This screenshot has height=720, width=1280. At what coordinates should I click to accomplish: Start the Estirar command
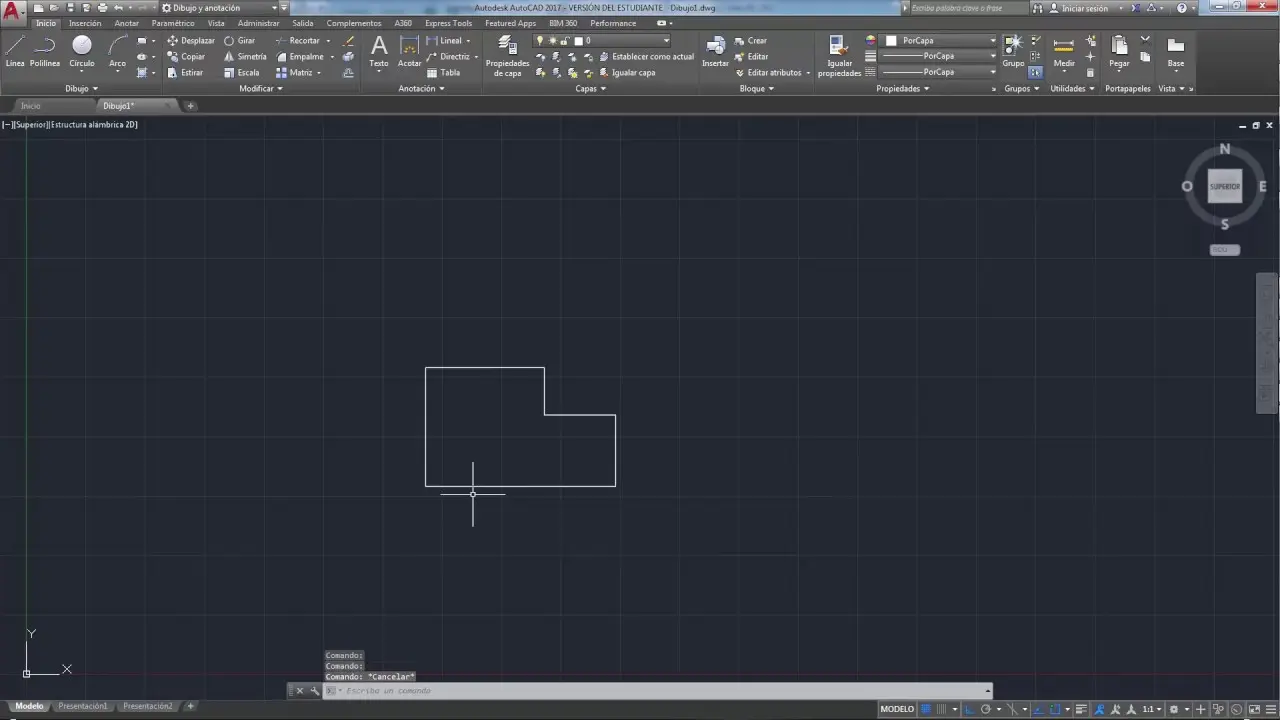[x=186, y=73]
